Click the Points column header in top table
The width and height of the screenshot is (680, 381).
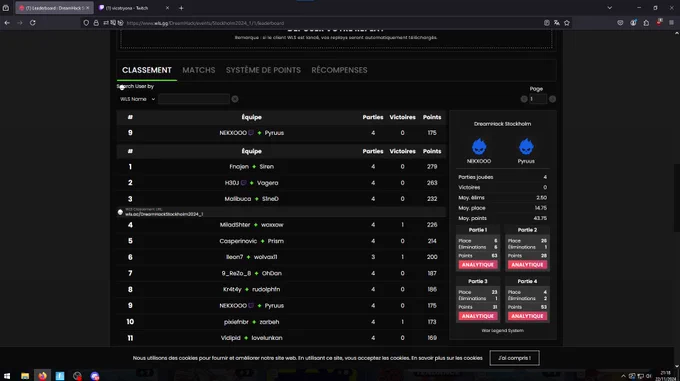[x=432, y=117]
